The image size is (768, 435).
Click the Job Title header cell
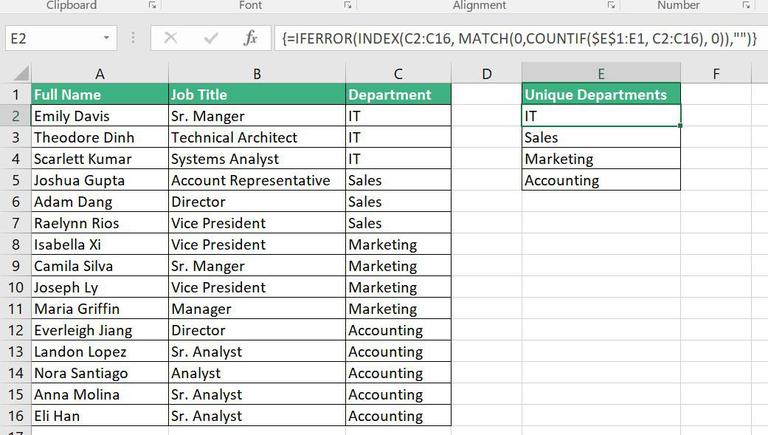(257, 95)
